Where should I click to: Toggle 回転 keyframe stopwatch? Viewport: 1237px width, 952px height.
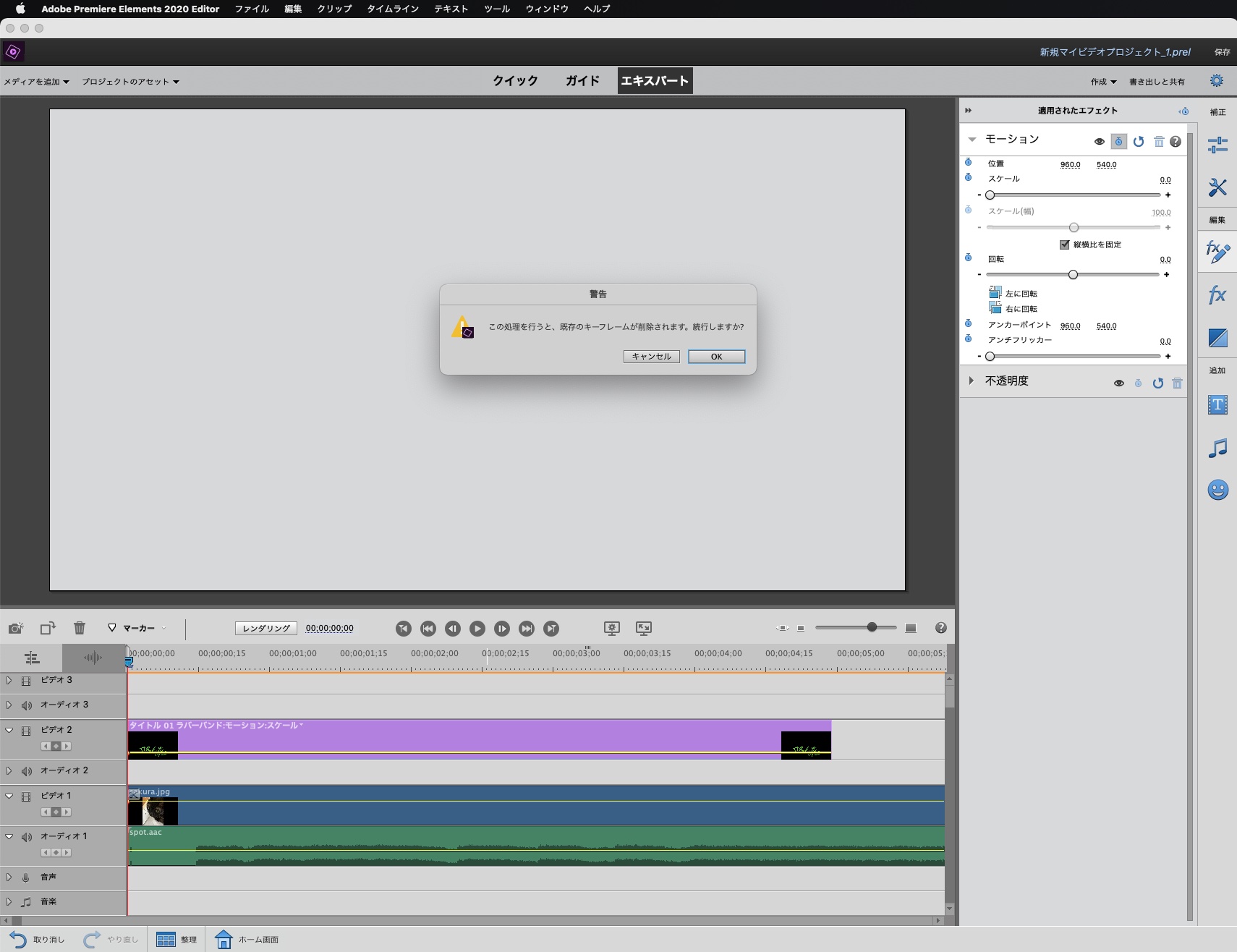tap(968, 258)
